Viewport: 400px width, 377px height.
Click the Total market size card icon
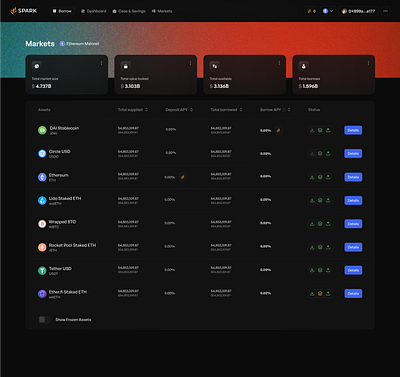[37, 66]
